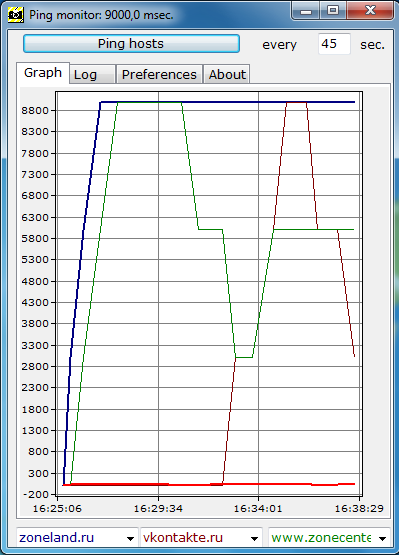Expand the vkontakte.ru host dropdown

click(254, 538)
